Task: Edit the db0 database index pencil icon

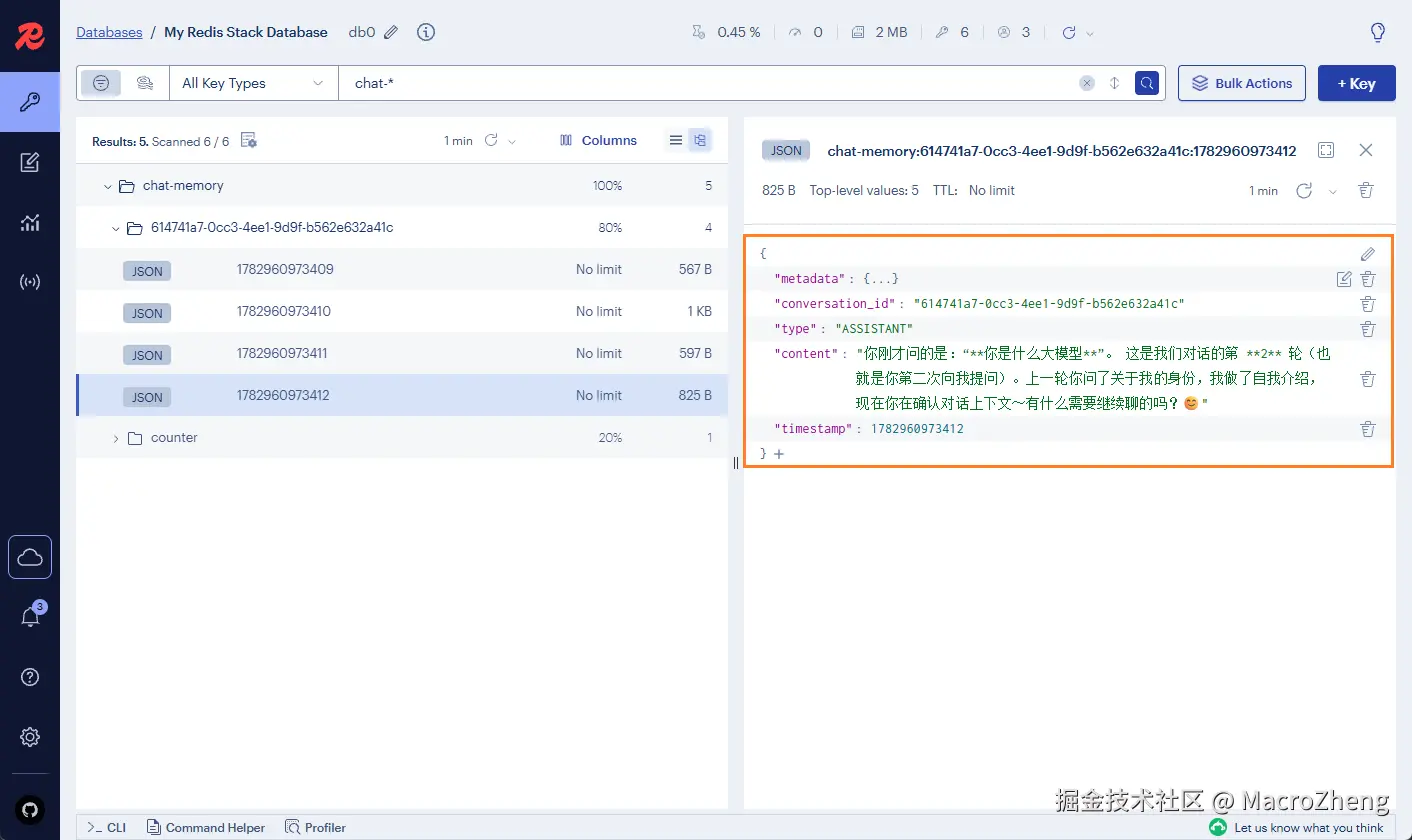Action: click(x=391, y=32)
